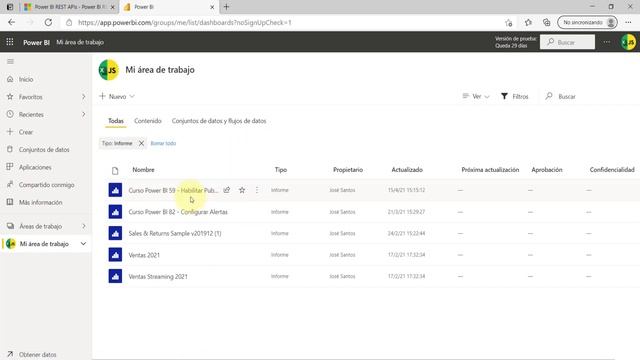The width and height of the screenshot is (640, 360).
Task: Click report icon of Curso Power BI 59
Action: point(115,190)
